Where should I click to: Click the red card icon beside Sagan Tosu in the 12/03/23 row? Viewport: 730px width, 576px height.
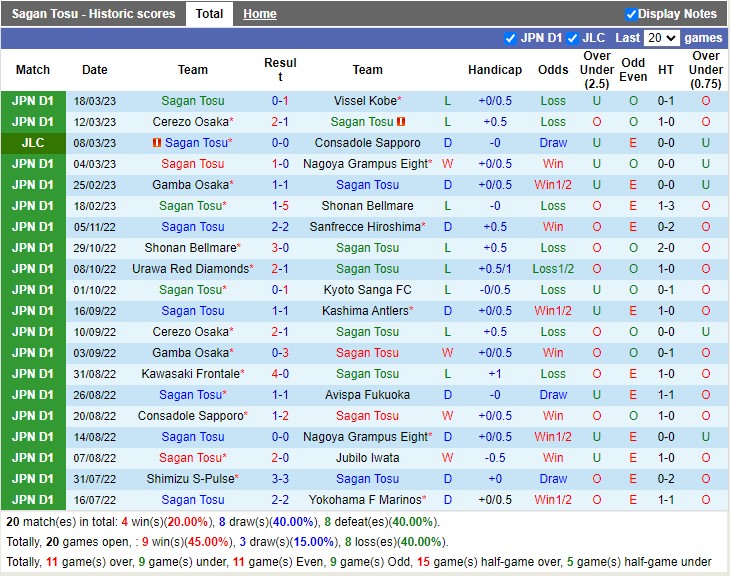[400, 122]
